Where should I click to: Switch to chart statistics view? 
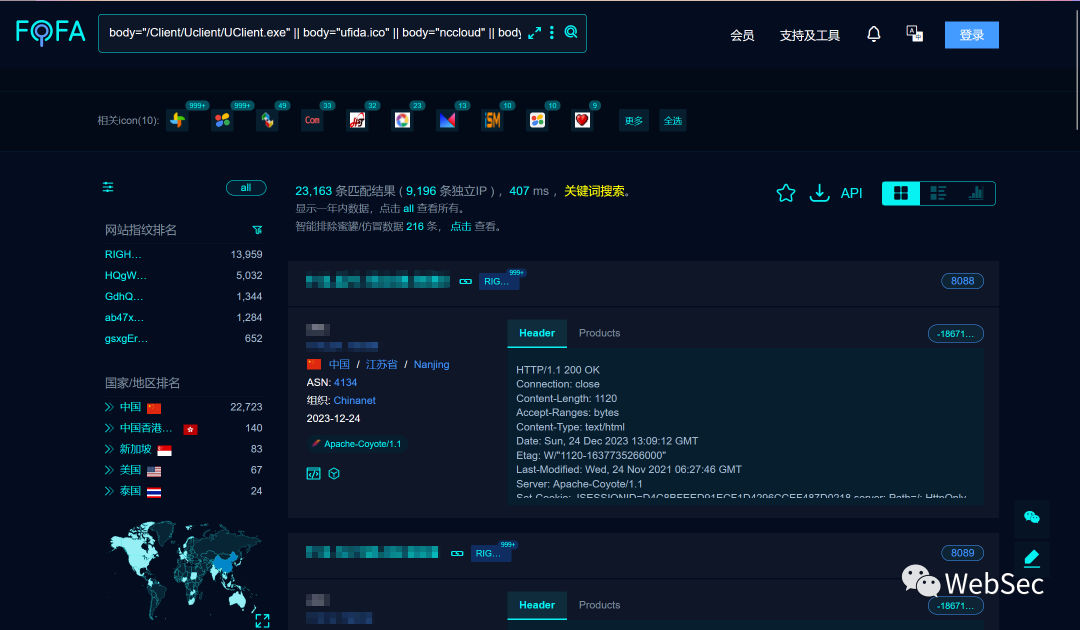point(976,193)
